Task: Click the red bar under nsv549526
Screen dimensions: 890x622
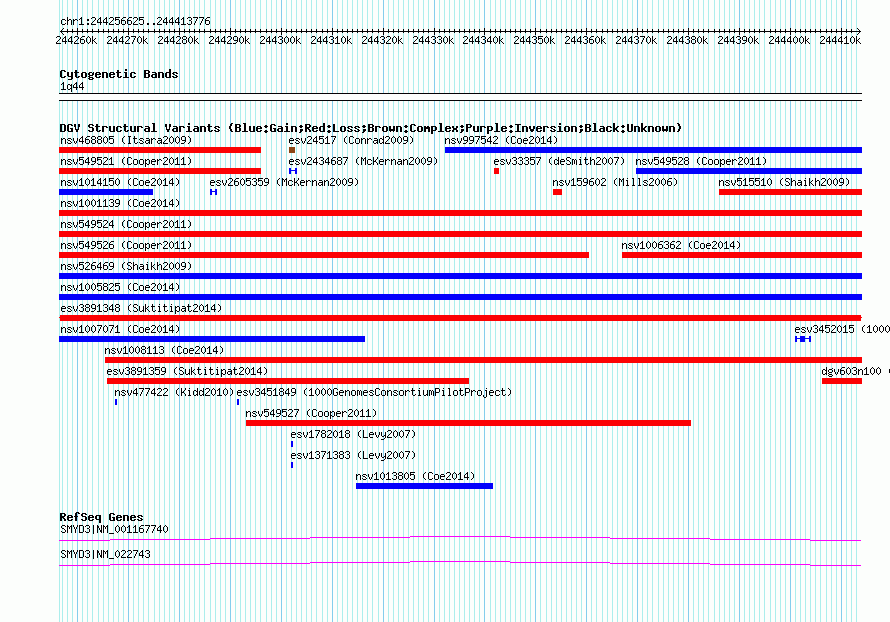Action: (x=324, y=255)
